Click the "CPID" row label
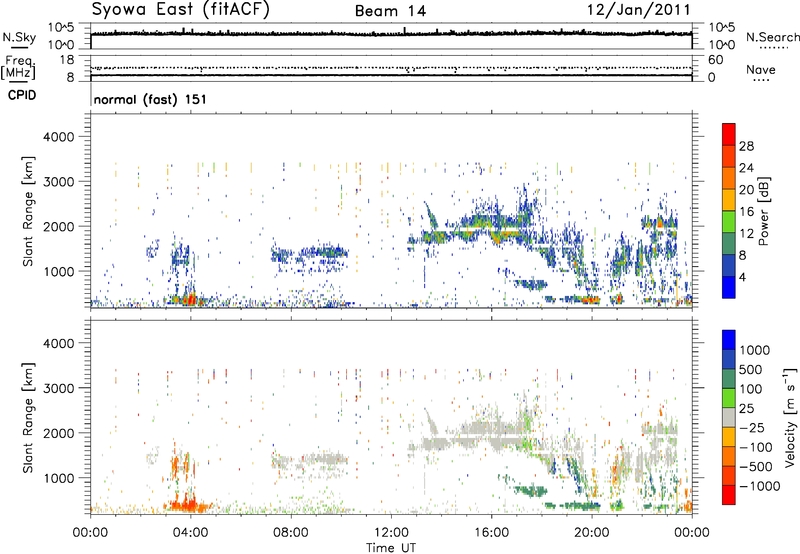Image resolution: width=800 pixels, height=554 pixels. [22, 95]
